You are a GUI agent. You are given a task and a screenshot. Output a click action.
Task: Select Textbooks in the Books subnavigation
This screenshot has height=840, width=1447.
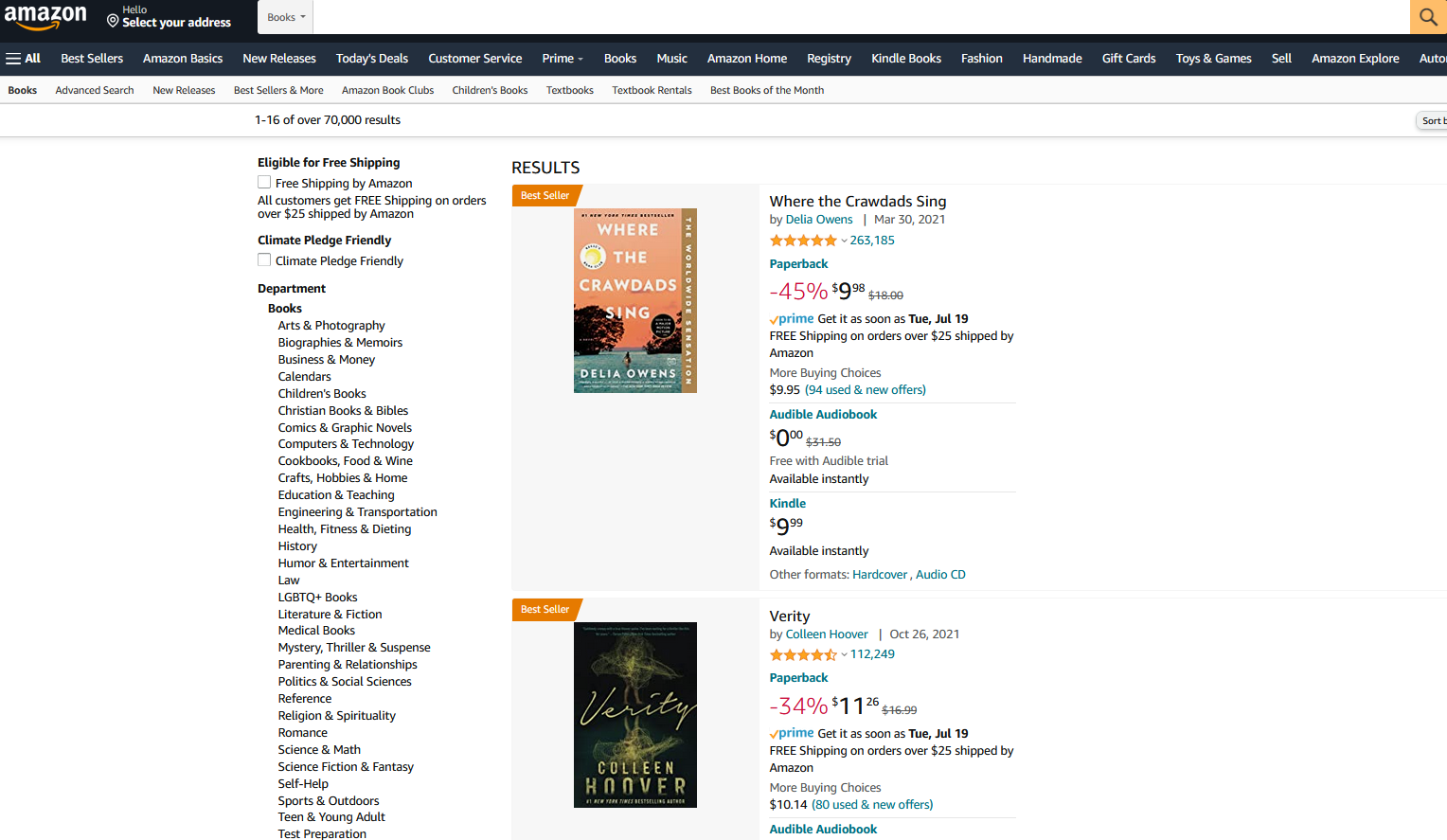point(569,90)
